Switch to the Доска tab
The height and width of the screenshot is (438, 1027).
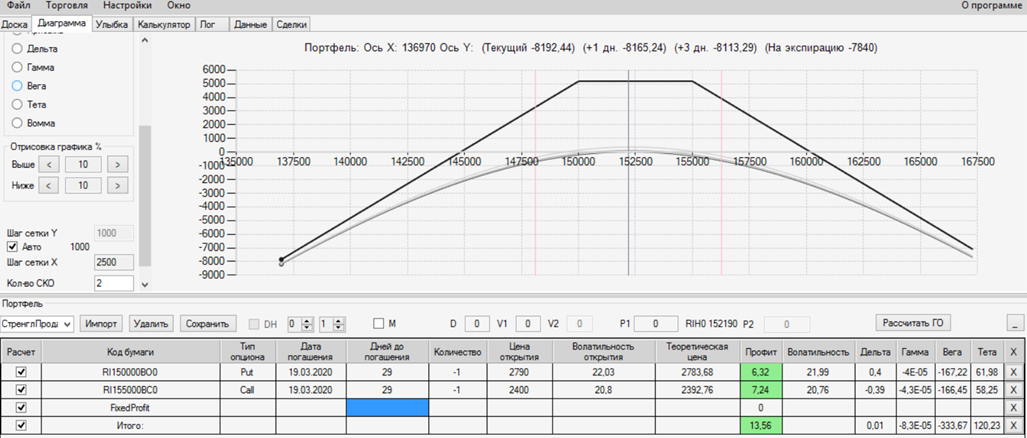14,24
